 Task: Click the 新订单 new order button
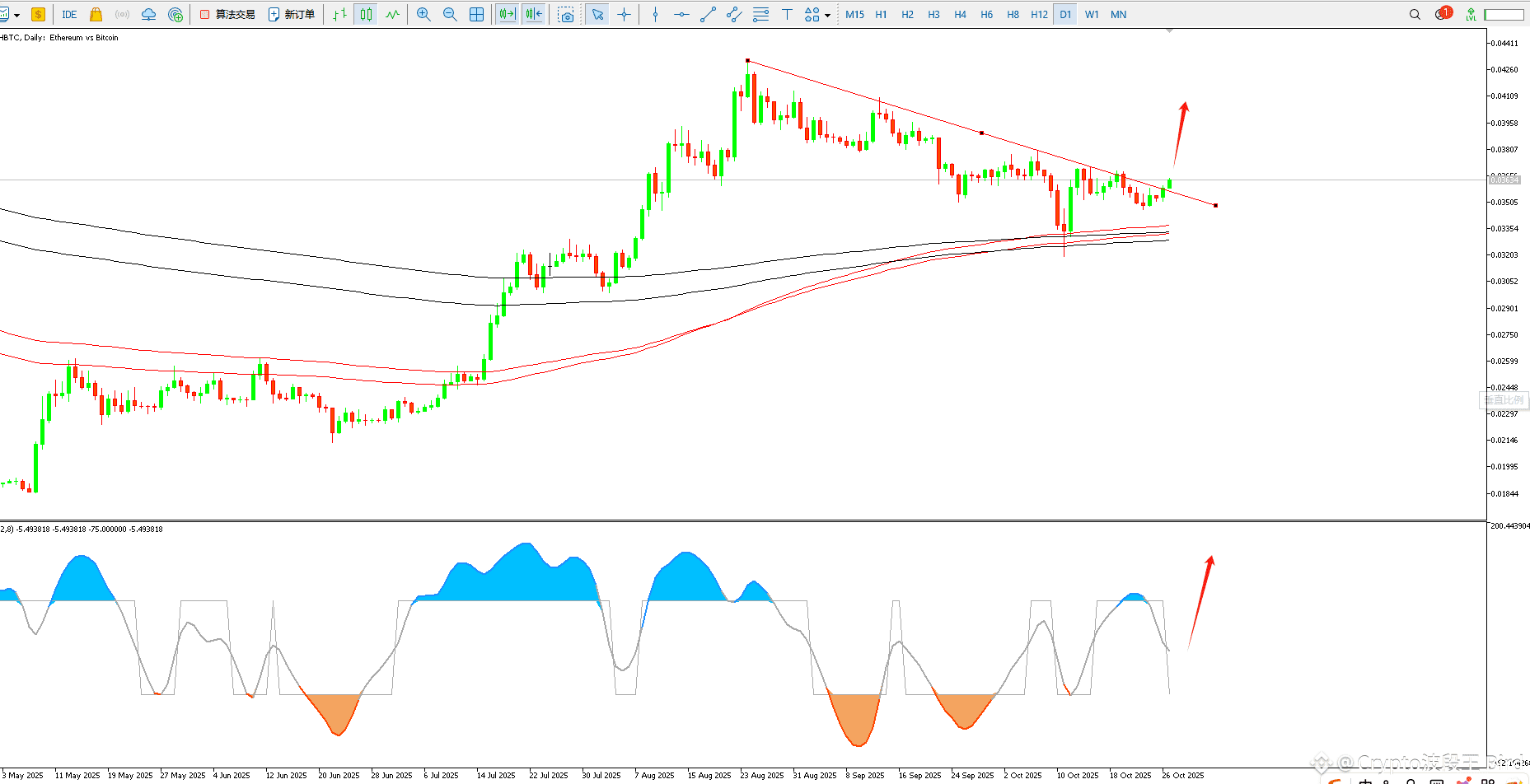click(292, 14)
